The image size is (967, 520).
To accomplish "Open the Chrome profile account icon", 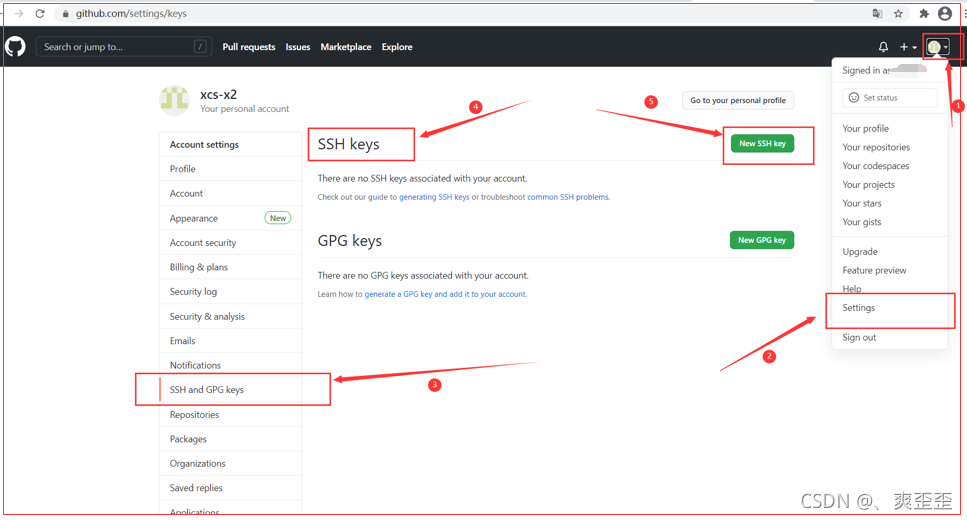I will [x=944, y=14].
